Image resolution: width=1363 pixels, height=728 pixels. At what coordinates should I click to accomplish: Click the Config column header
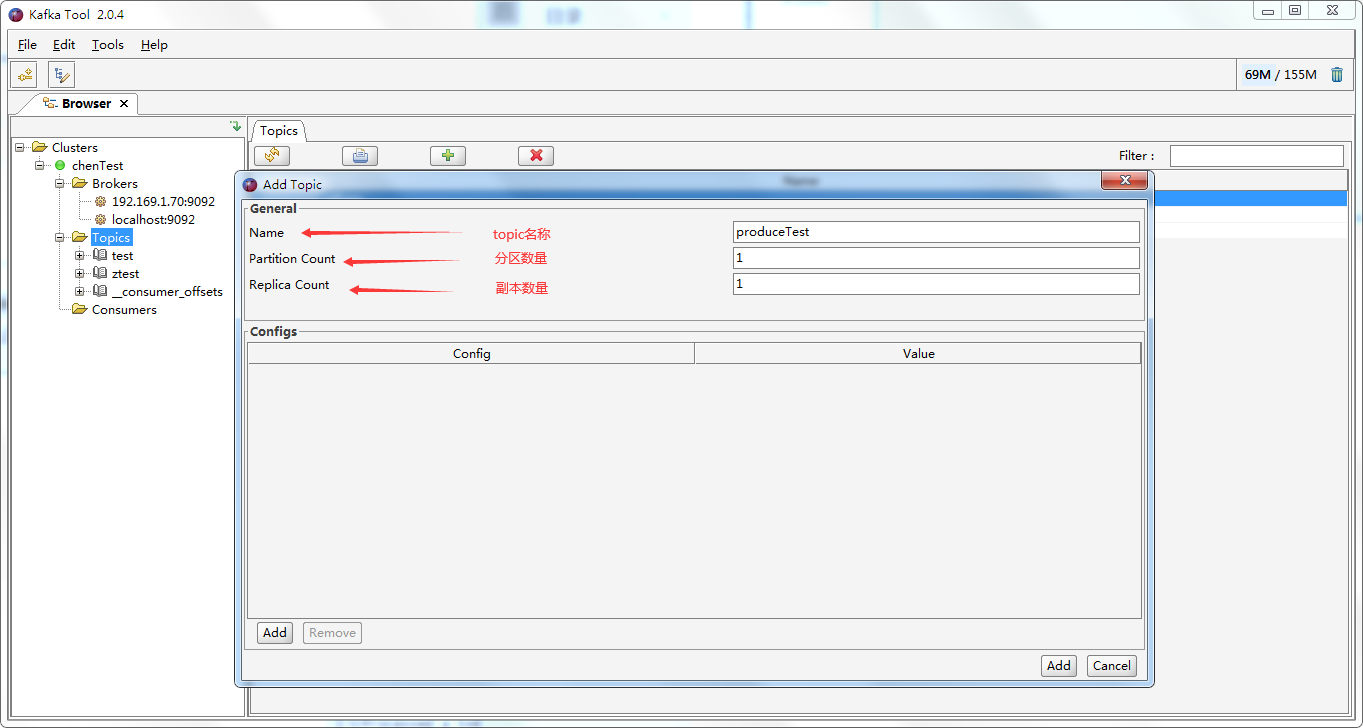[471, 353]
